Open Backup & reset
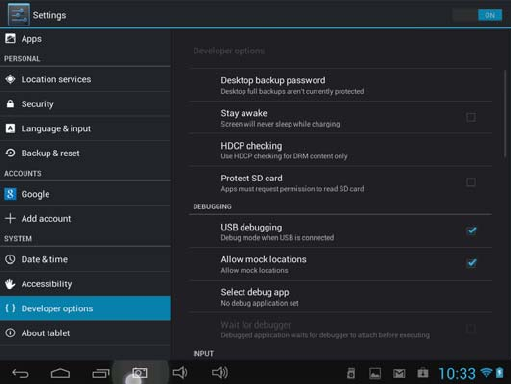 point(85,153)
